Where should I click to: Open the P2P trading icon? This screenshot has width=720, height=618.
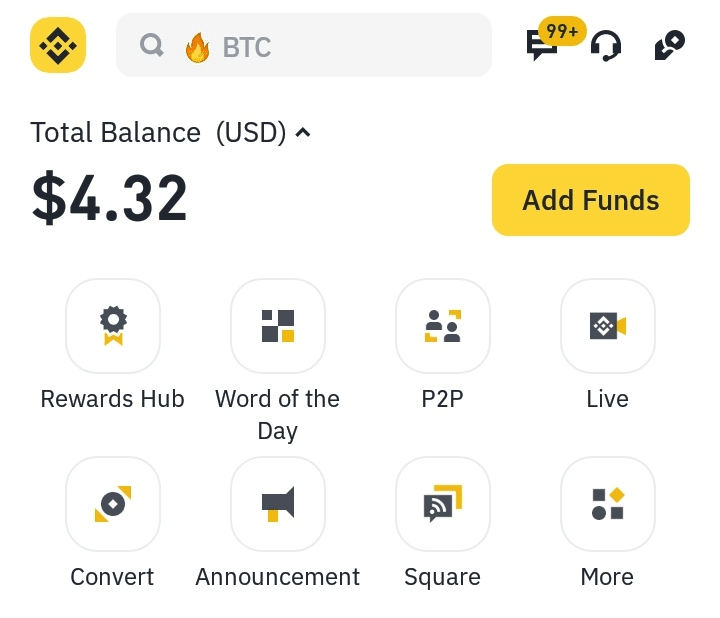443,326
